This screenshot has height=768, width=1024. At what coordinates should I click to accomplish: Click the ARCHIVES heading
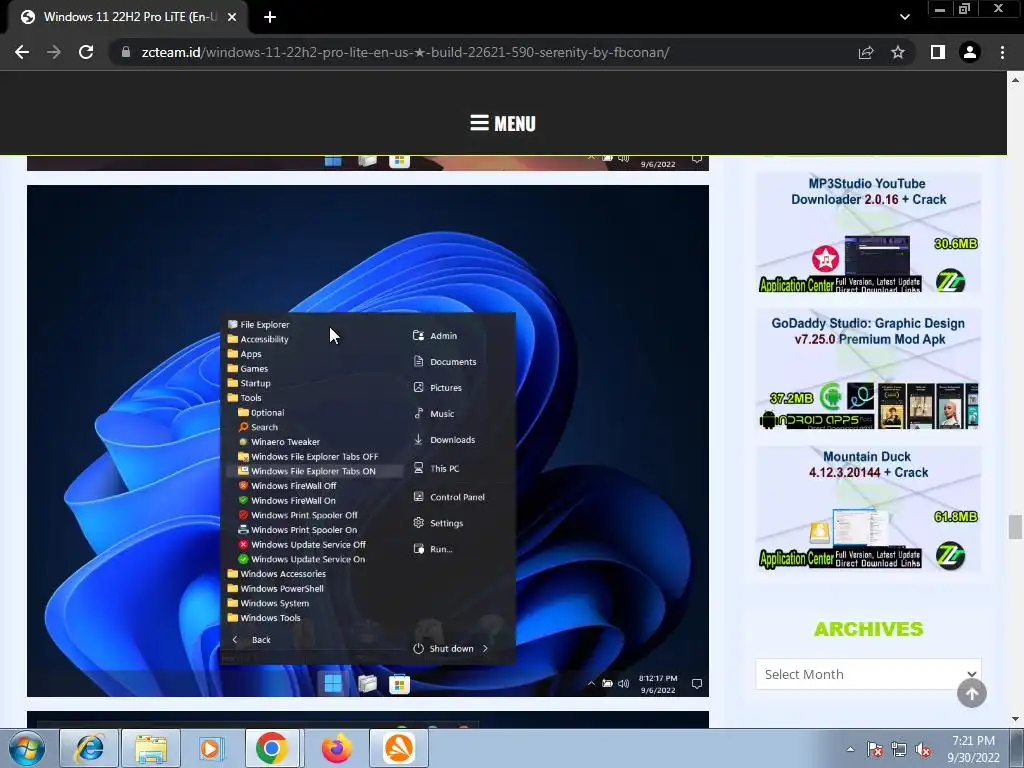point(868,629)
